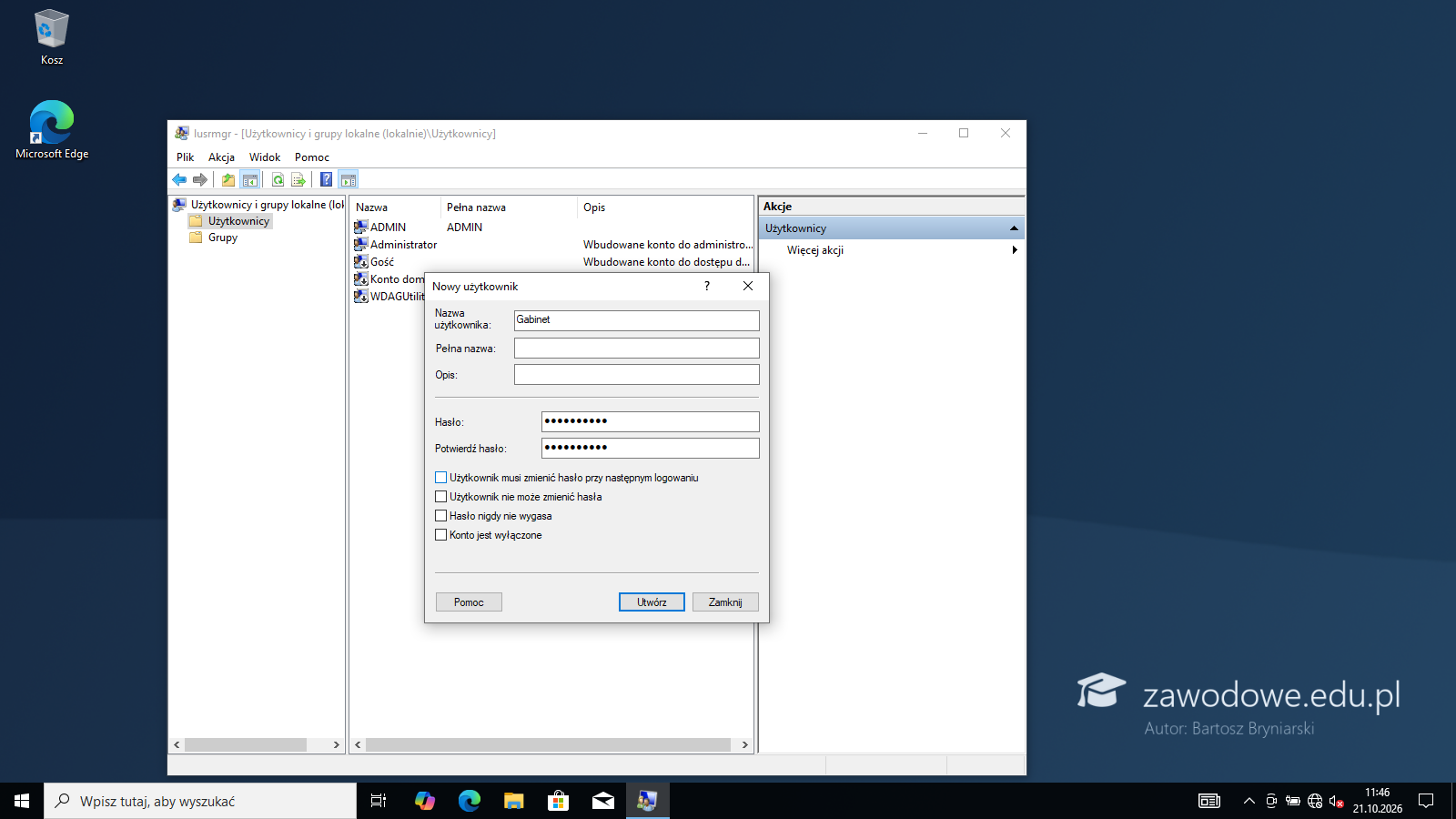Open Microsoft Store from the taskbar
Screen dimensions: 1456x819
[558, 801]
